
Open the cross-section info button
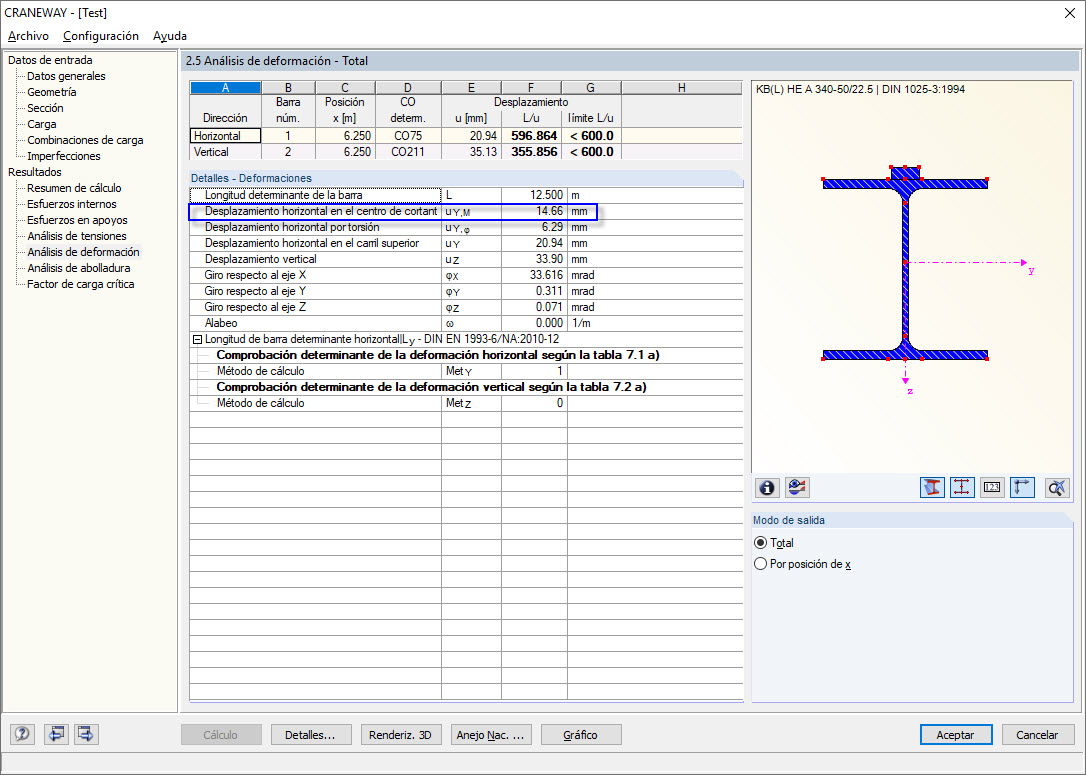(x=767, y=488)
